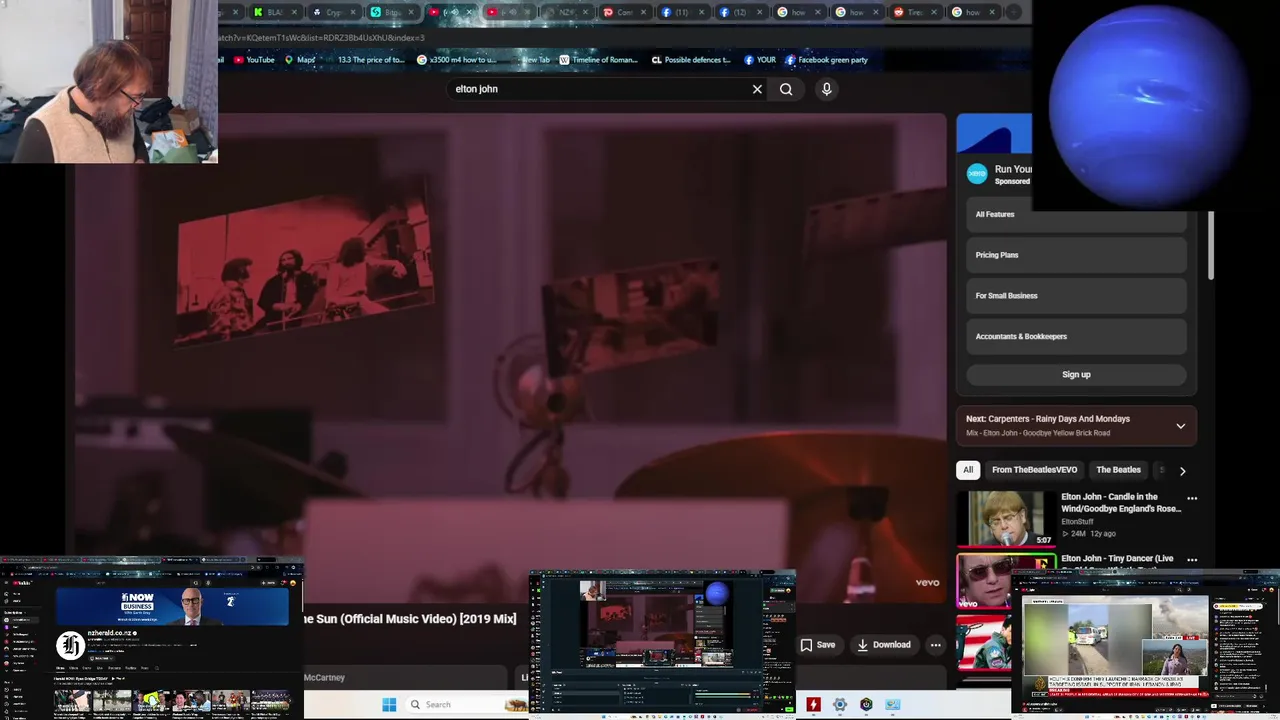Select 'From TheBeatlesVEVO' filter chip
This screenshot has height=720, width=1280.
click(x=1034, y=470)
